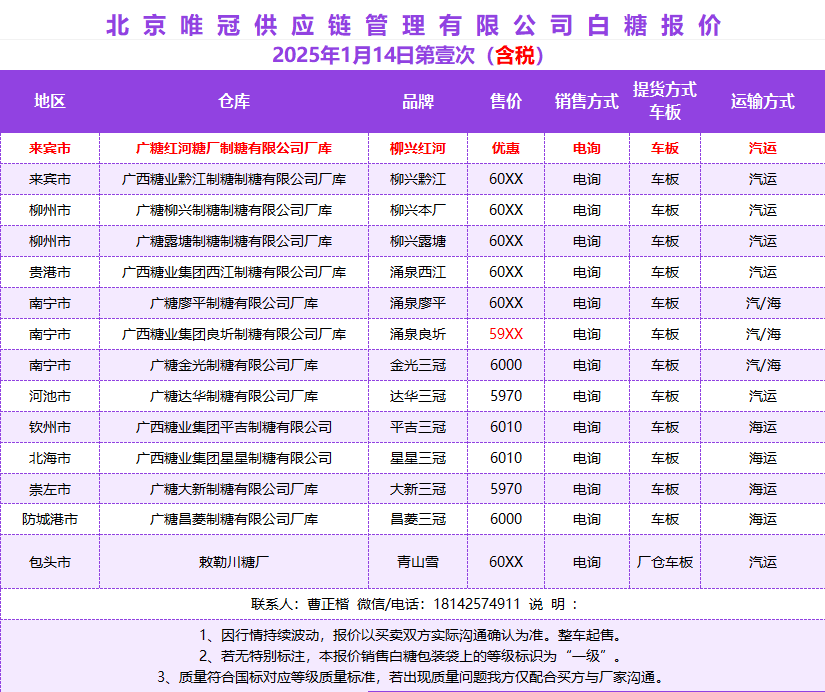Click the 品牌 column header

418,101
